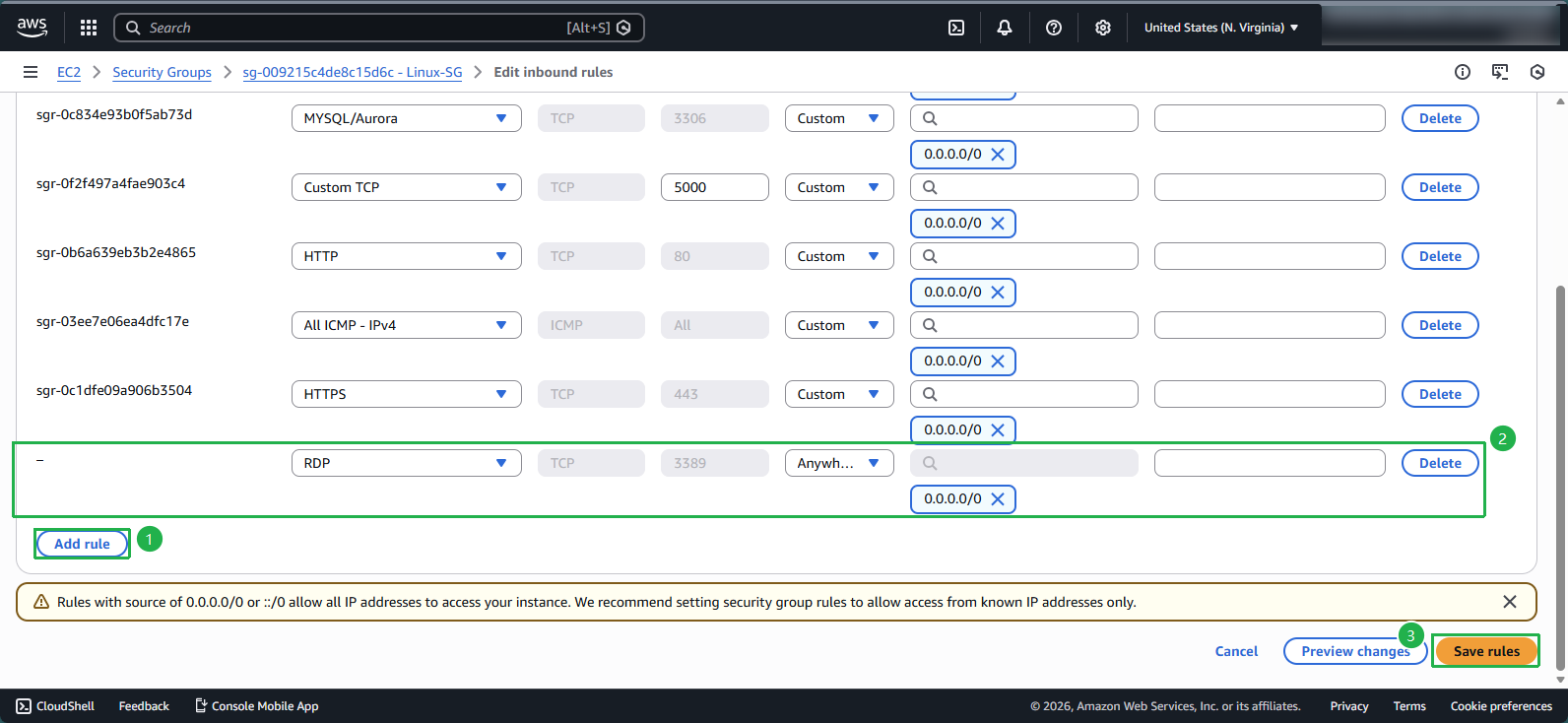The height and width of the screenshot is (723, 1568).
Task: Launch CloudShell from top bar icon
Action: click(x=956, y=28)
